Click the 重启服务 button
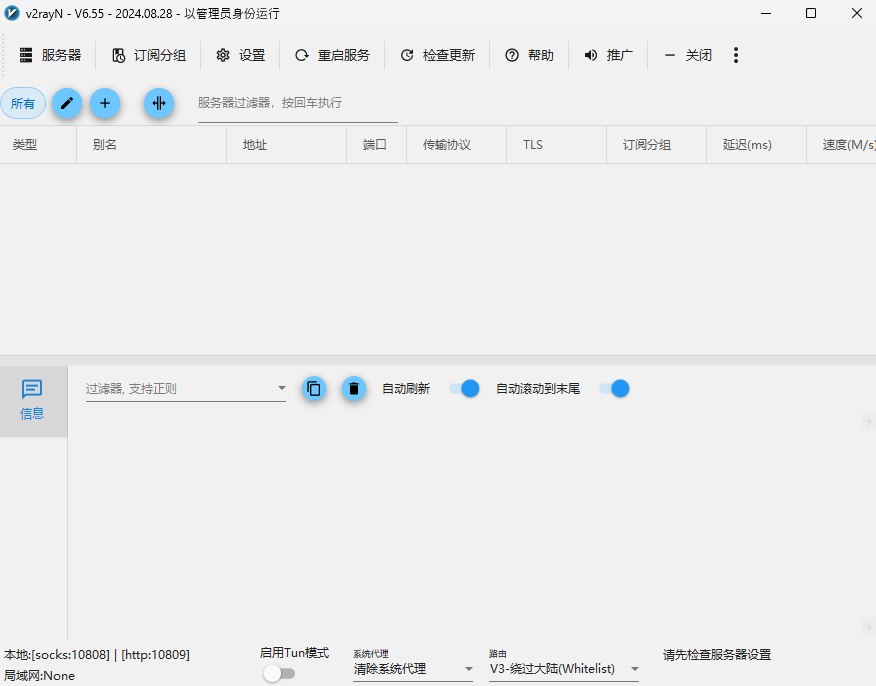 (x=332, y=55)
